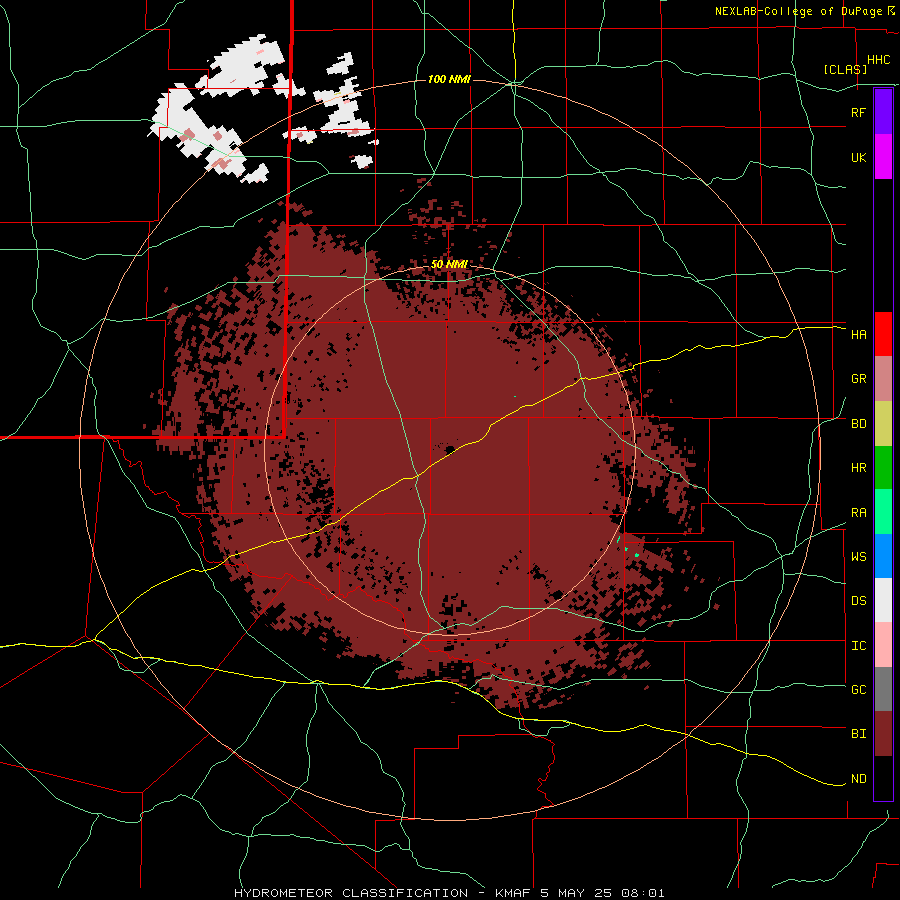
Task: Click the "100 NMI" range ring label
Action: [449, 79]
